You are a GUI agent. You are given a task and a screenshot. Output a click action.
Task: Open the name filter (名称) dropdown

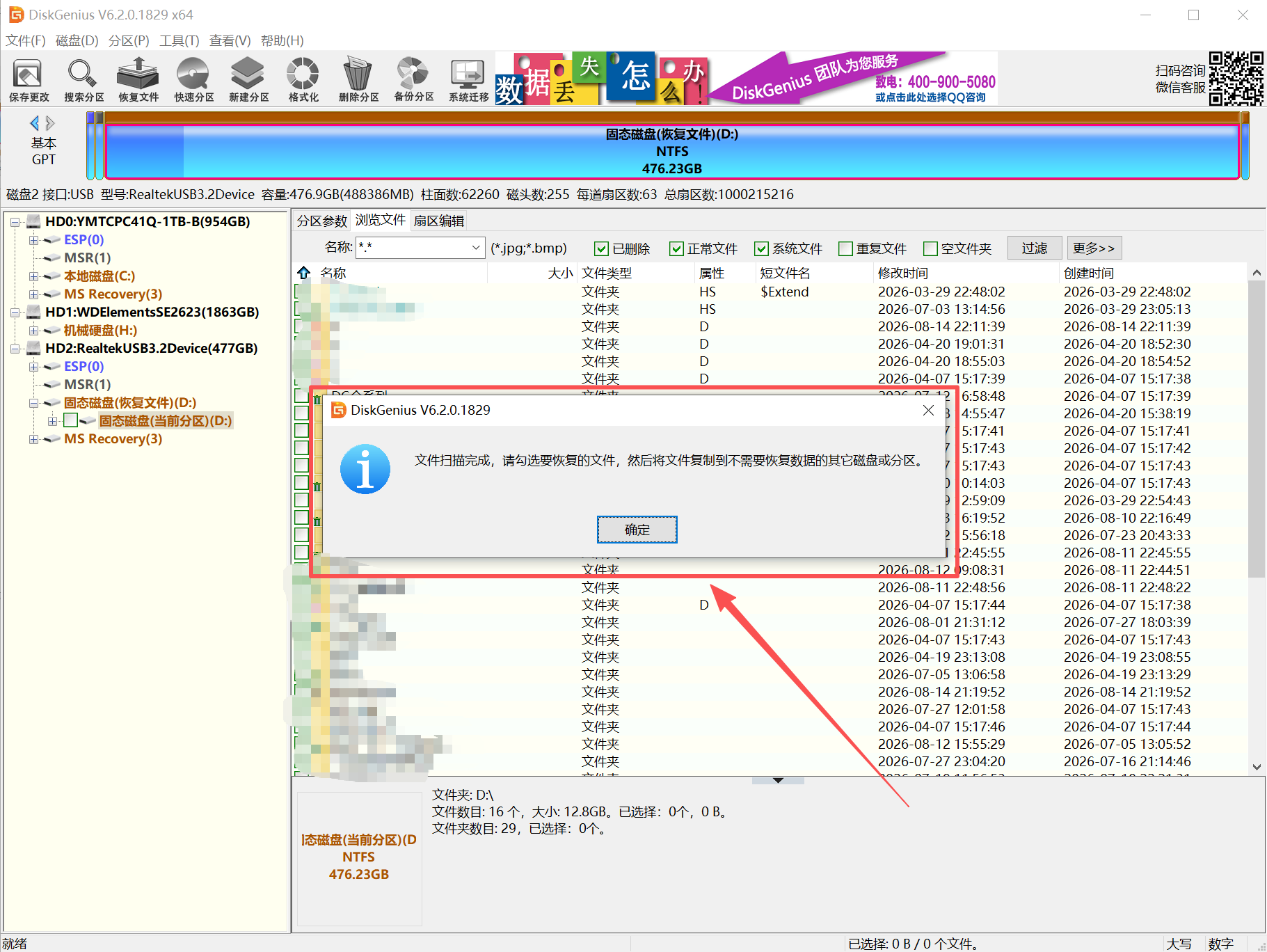[x=476, y=248]
